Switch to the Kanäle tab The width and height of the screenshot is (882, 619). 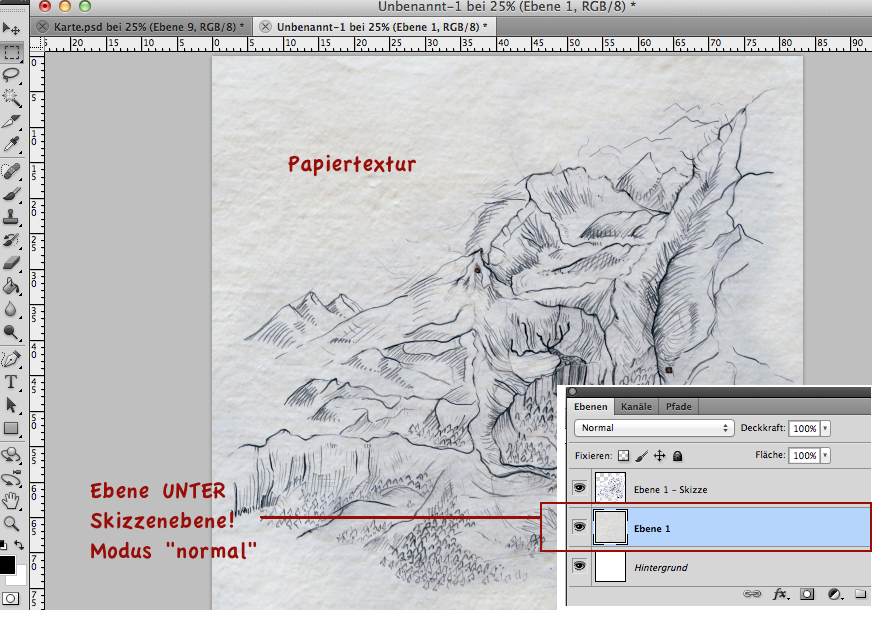click(636, 406)
